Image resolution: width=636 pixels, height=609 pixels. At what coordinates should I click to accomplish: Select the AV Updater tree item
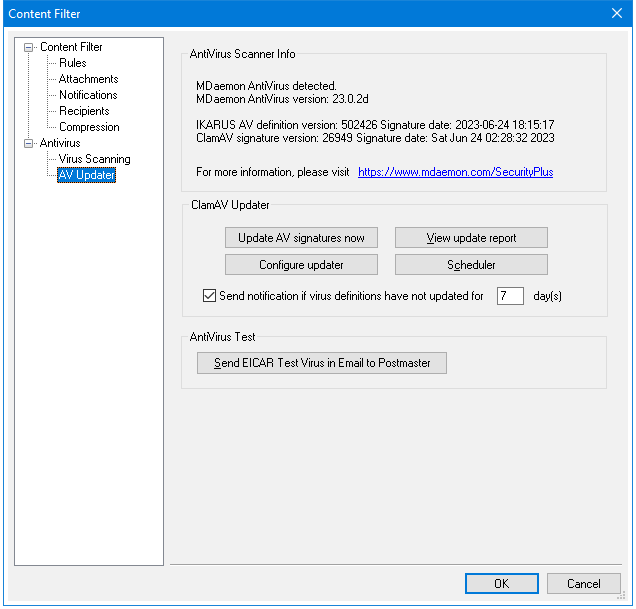(x=86, y=175)
